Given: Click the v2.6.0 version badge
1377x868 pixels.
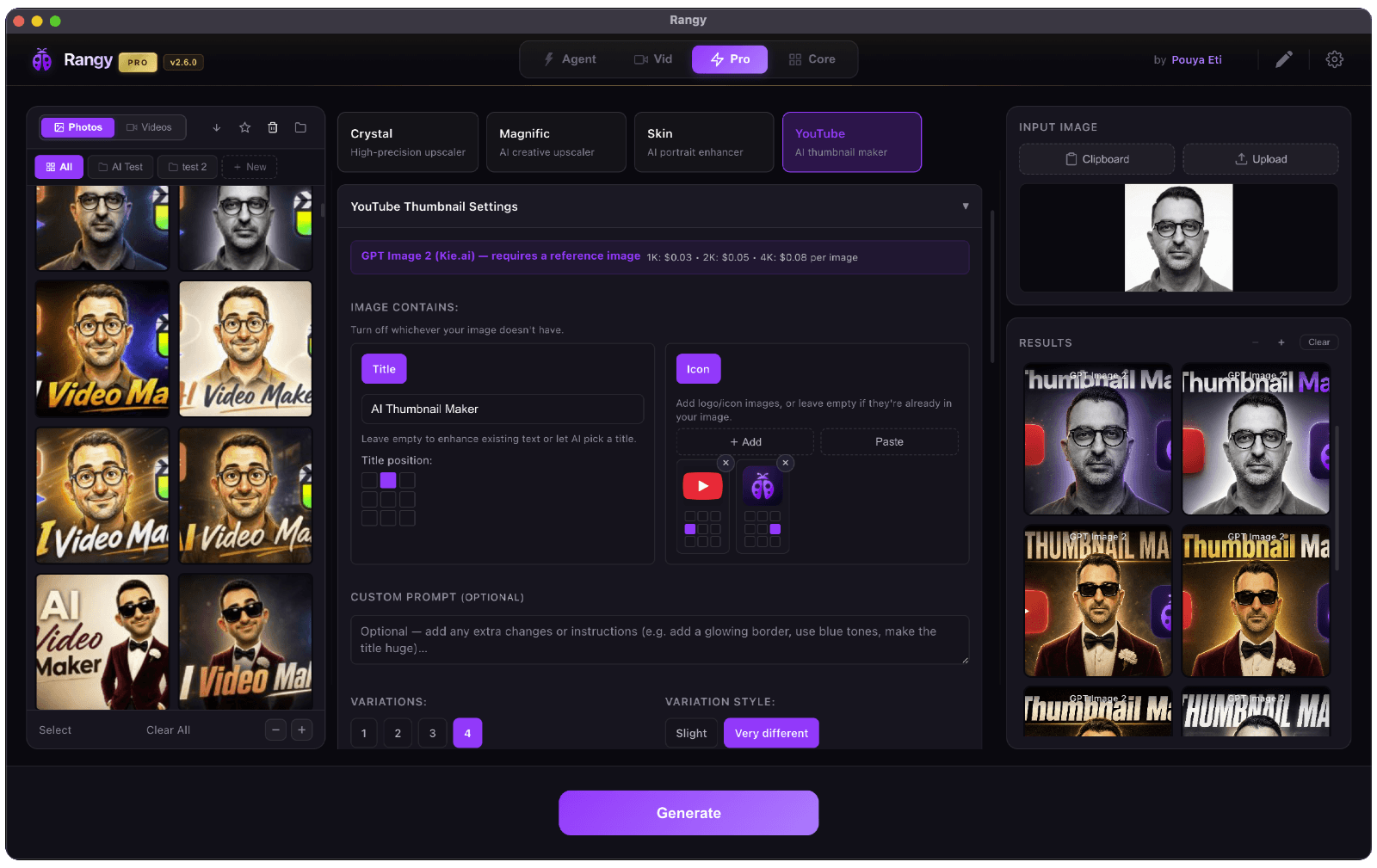Looking at the screenshot, I should pos(183,62).
